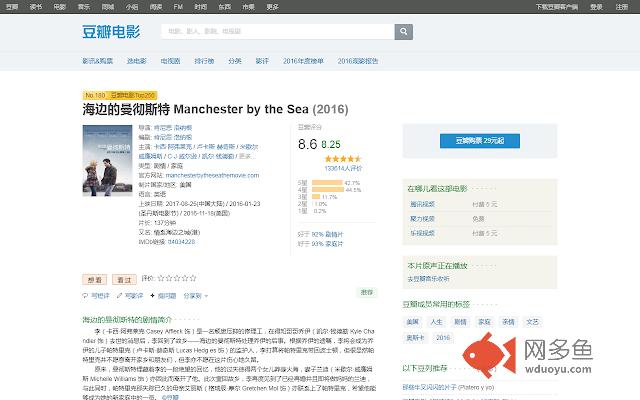Screen dimensions: 640x400
Task: Click the 写影评 pencil icon
Action: [x=120, y=296]
